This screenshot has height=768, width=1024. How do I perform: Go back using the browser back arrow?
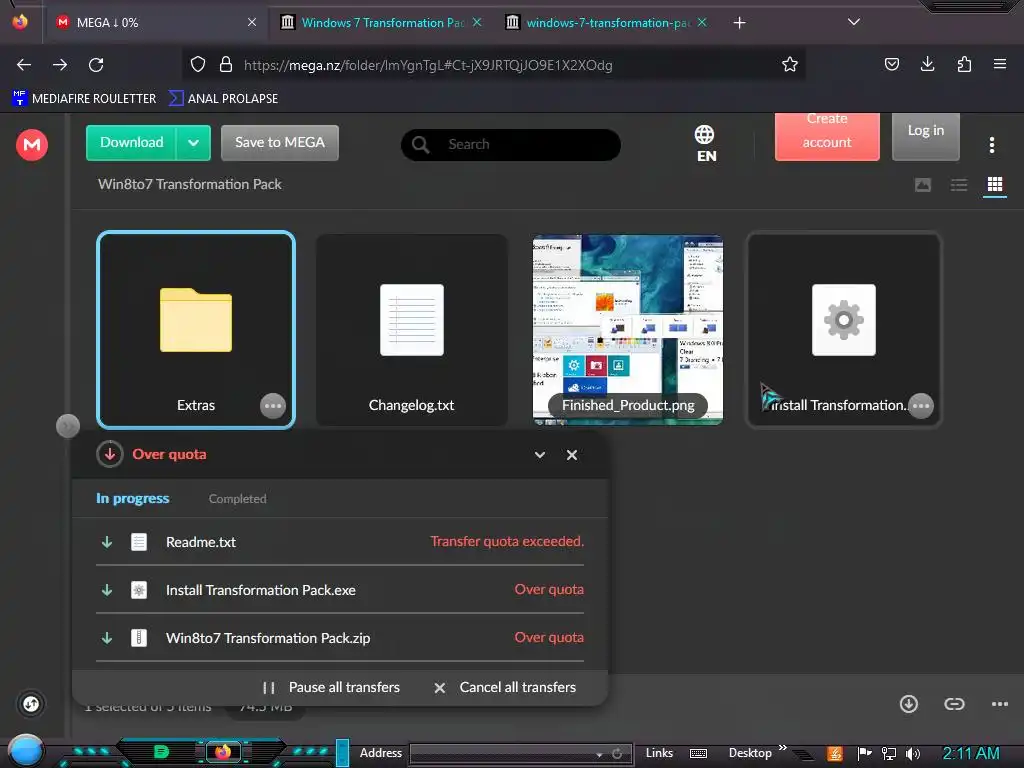click(x=24, y=65)
